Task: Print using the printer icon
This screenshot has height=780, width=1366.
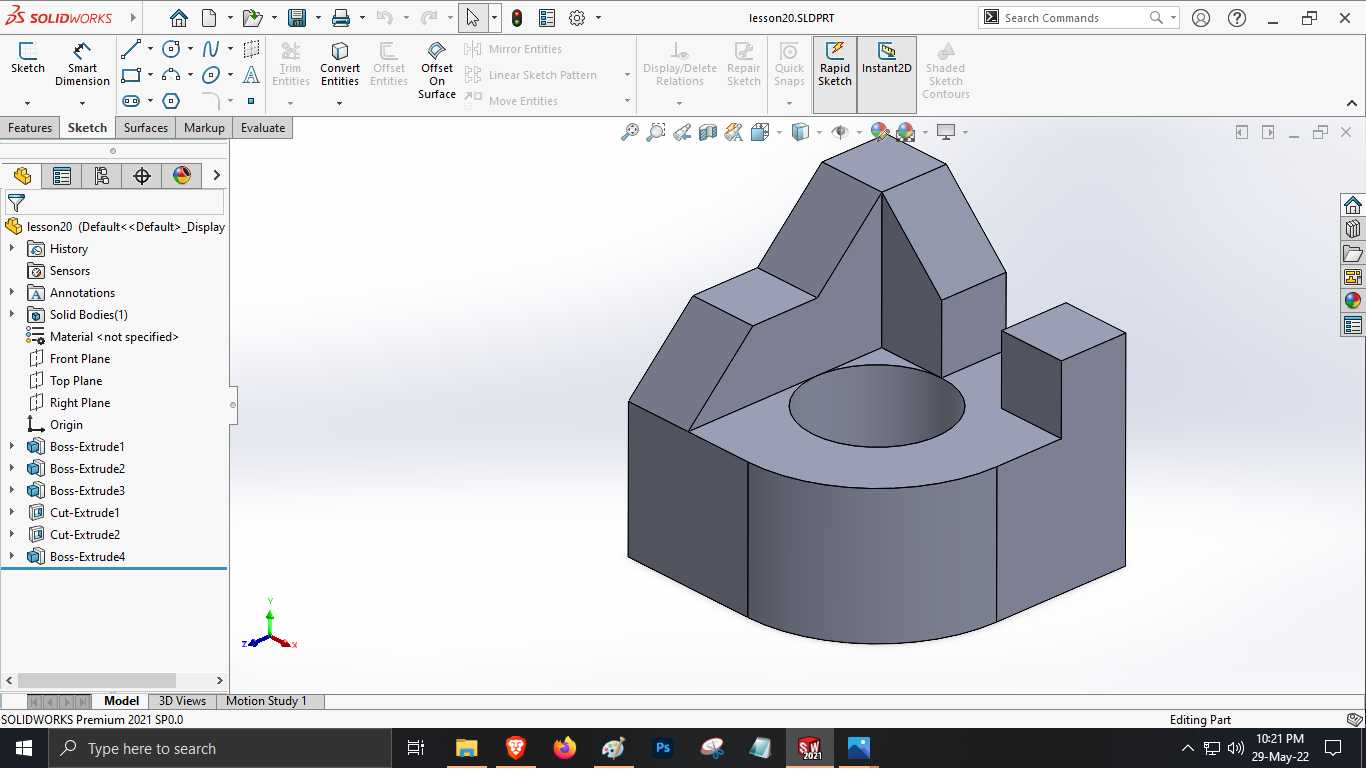Action: pyautogui.click(x=341, y=18)
